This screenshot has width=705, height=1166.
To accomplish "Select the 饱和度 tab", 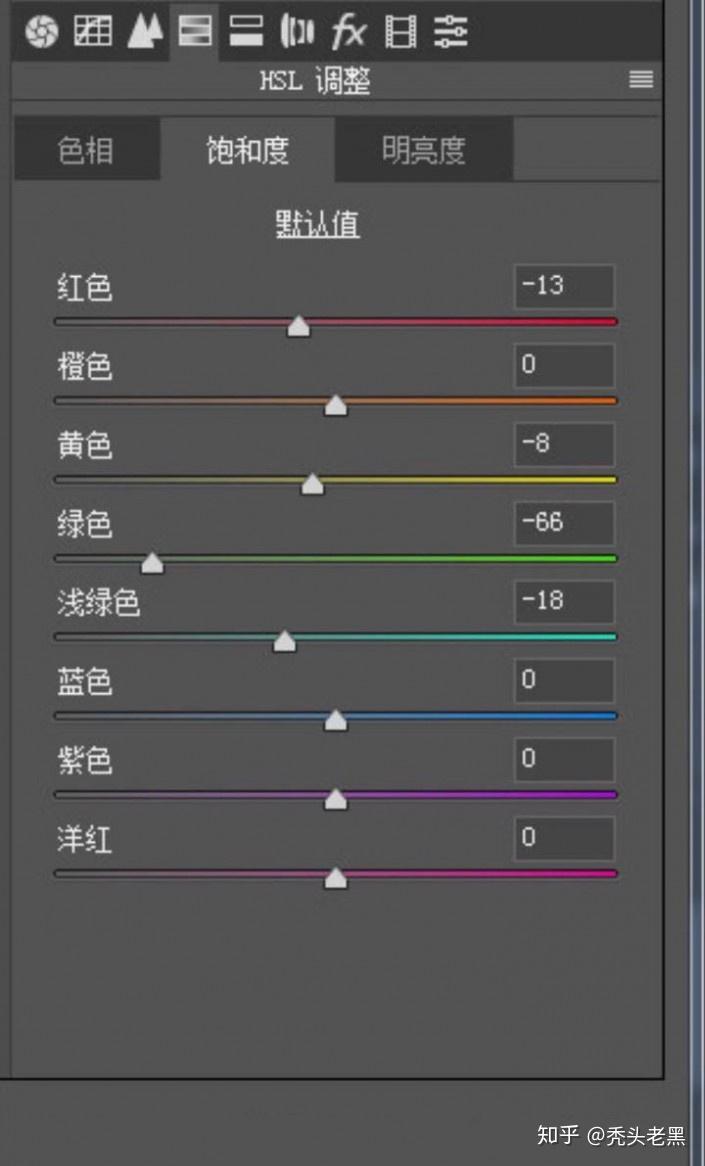I will click(248, 151).
